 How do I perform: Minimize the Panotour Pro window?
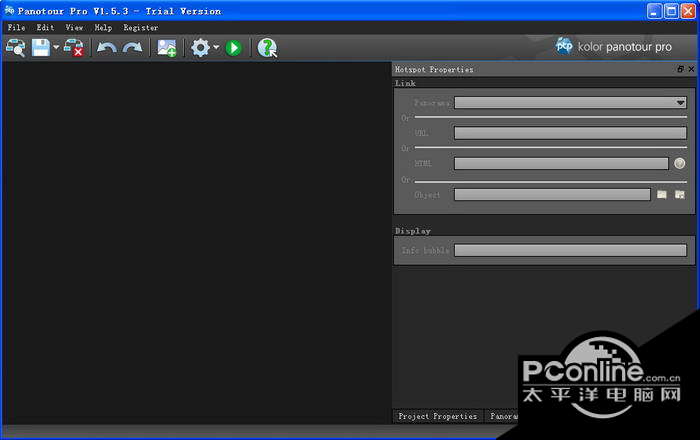point(654,11)
